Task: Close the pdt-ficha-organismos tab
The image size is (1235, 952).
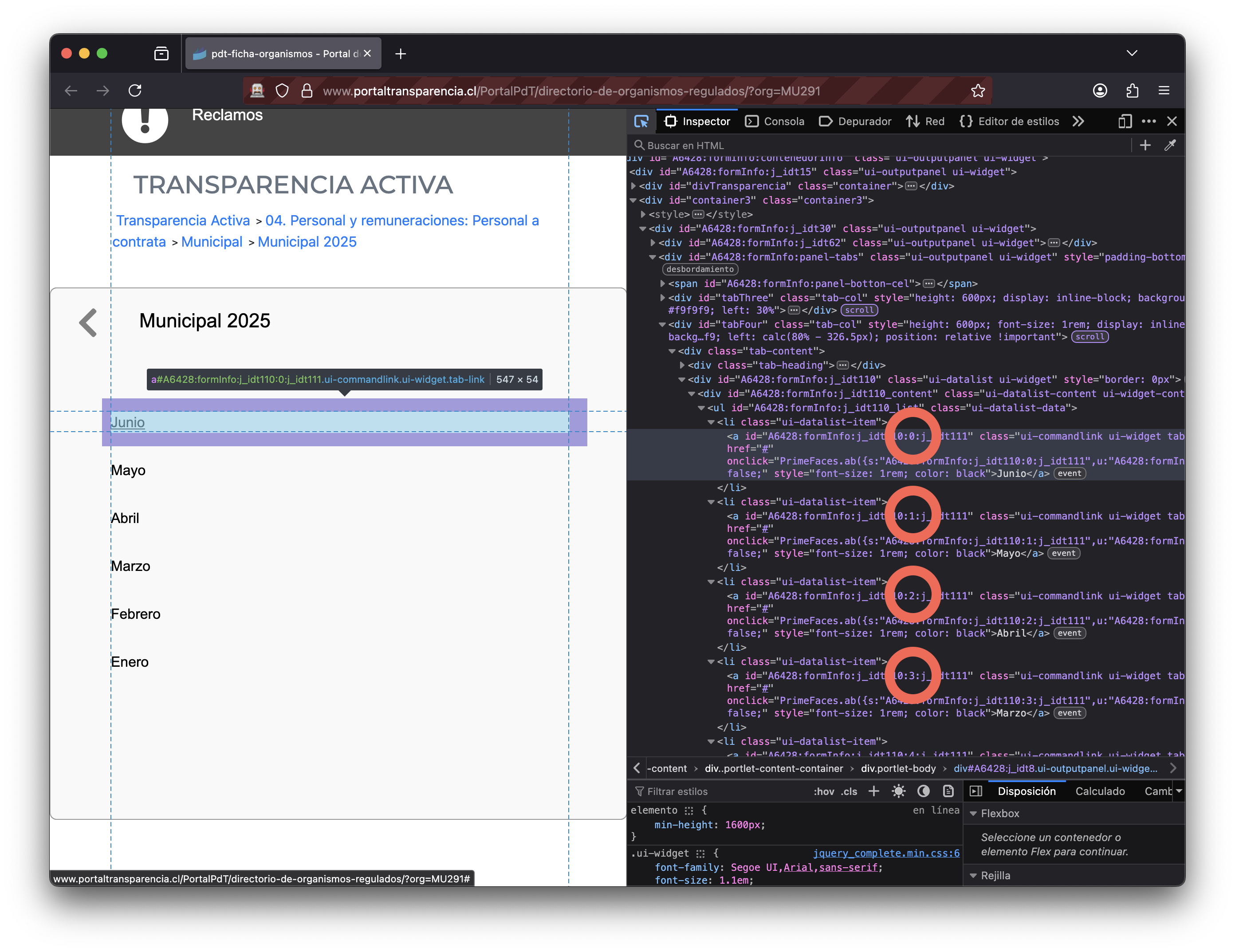Action: [x=367, y=53]
